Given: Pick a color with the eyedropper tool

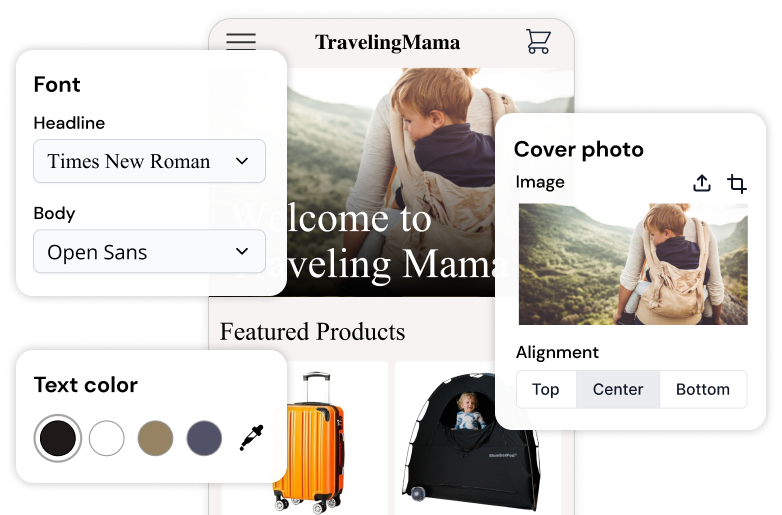Looking at the screenshot, I should [x=251, y=438].
